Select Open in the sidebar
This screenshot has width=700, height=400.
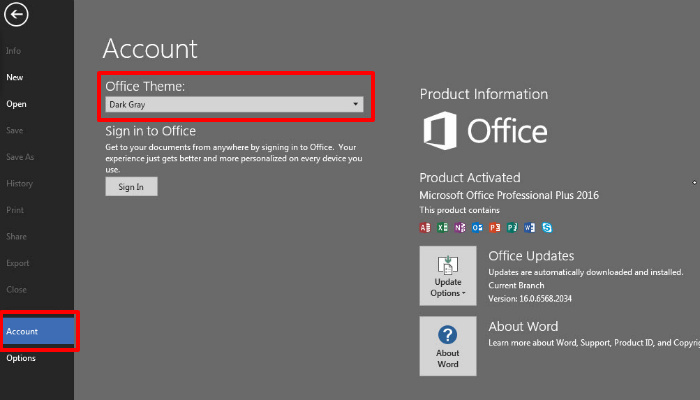pos(16,104)
